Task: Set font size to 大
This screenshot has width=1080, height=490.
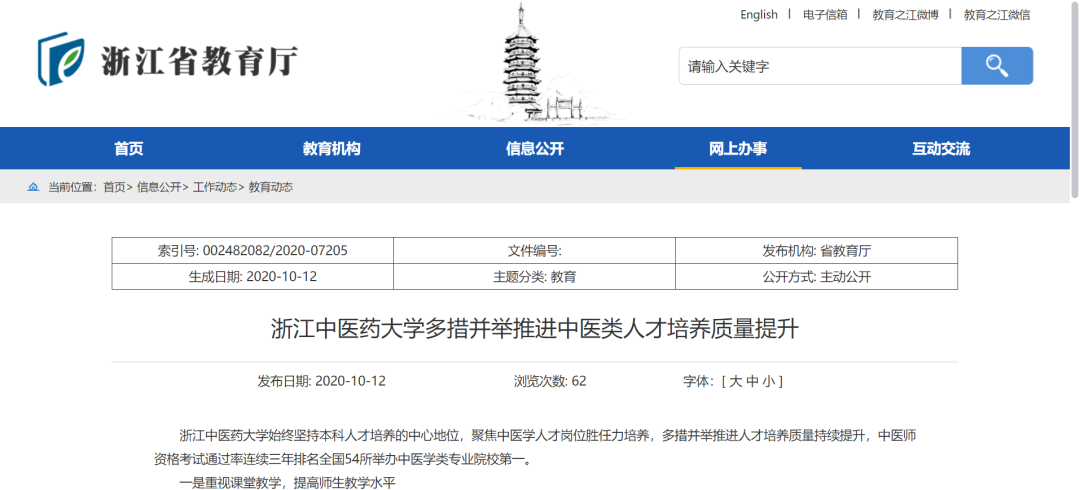Action: pyautogui.click(x=735, y=381)
